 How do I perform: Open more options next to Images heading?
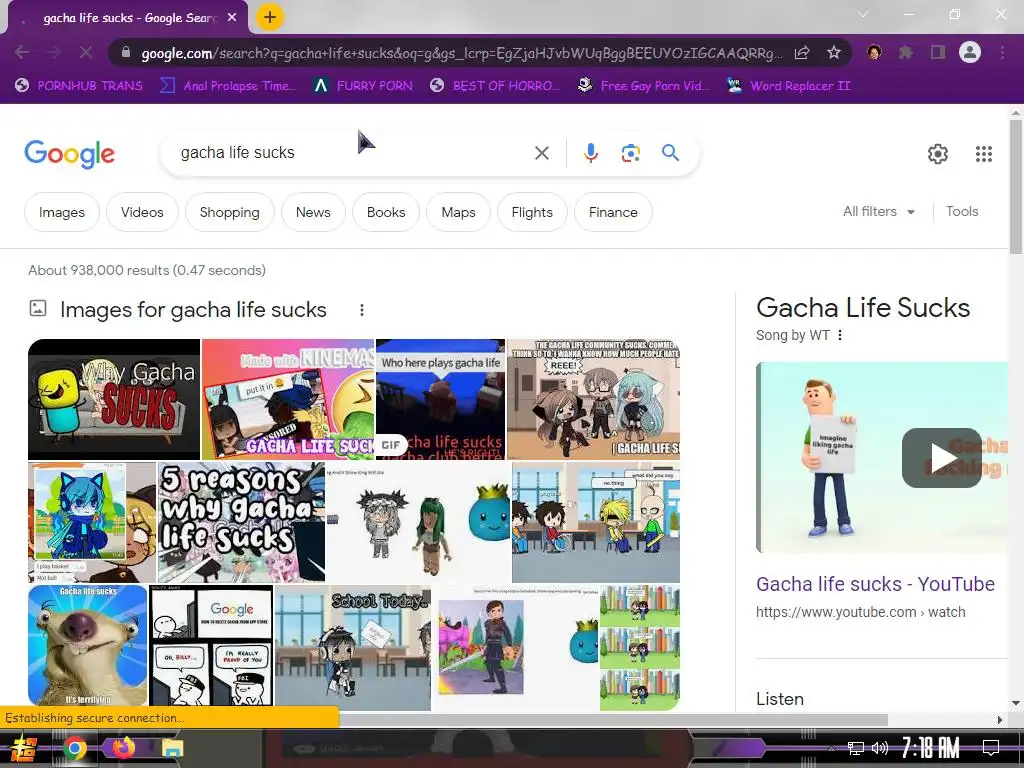point(362,310)
